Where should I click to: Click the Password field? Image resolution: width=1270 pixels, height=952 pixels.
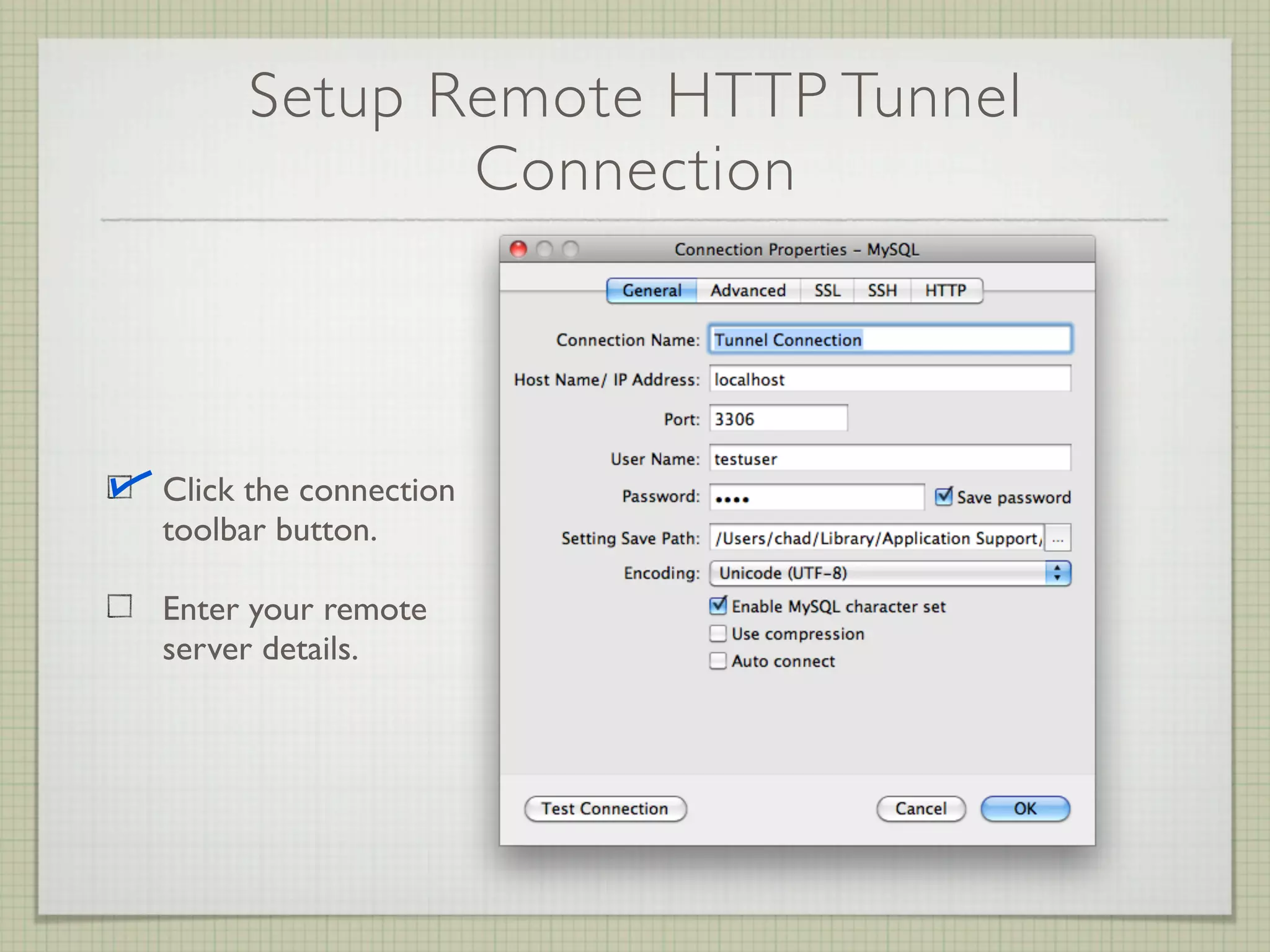click(x=817, y=498)
